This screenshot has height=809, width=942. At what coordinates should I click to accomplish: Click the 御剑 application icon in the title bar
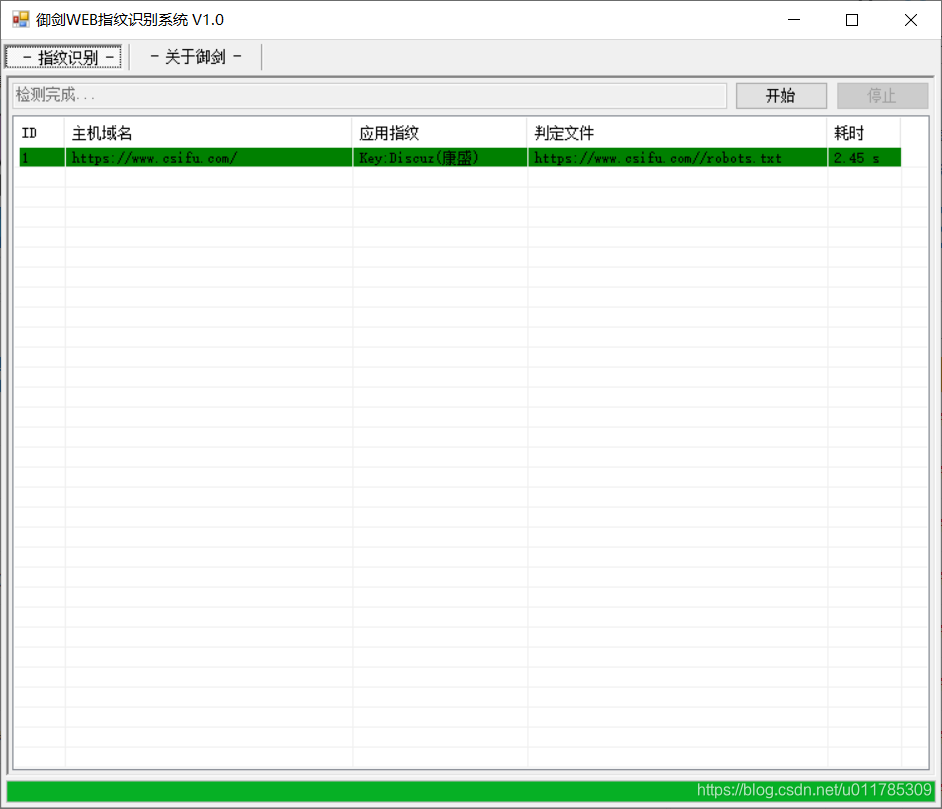pyautogui.click(x=20, y=19)
